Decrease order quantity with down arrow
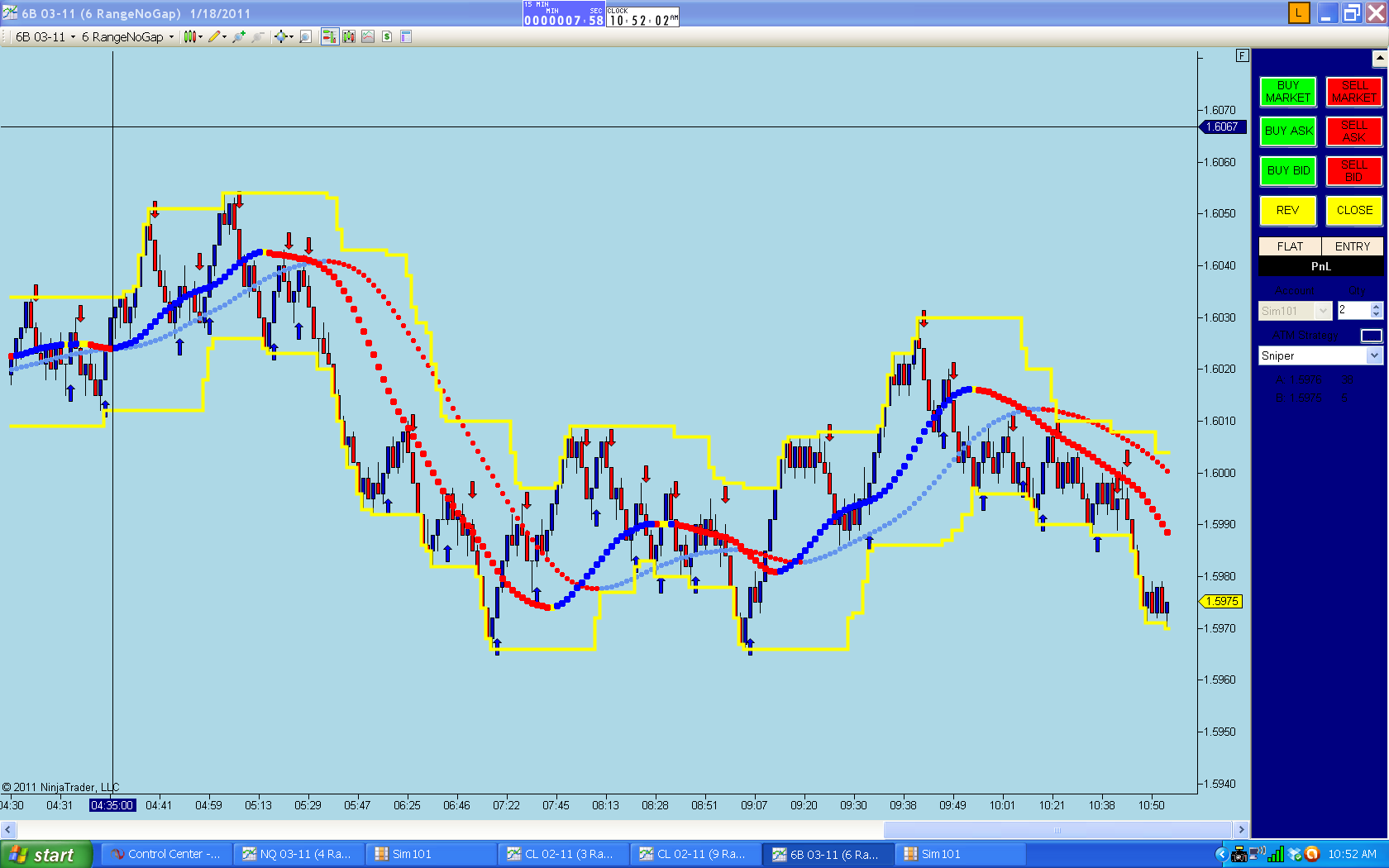Screen dimensions: 1389x868 coord(1377,314)
